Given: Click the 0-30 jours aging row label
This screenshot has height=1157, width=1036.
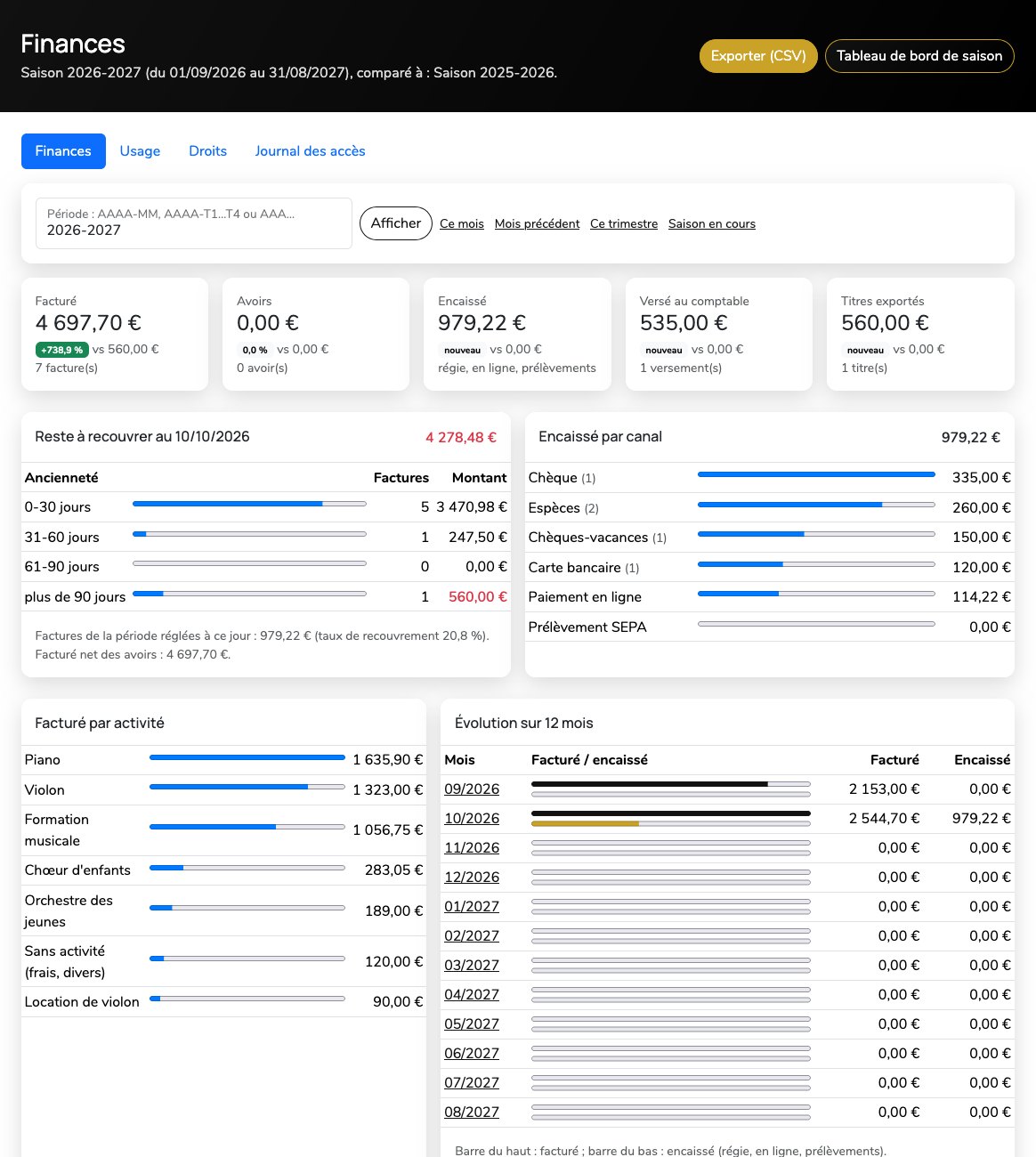Looking at the screenshot, I should pyautogui.click(x=58, y=507).
